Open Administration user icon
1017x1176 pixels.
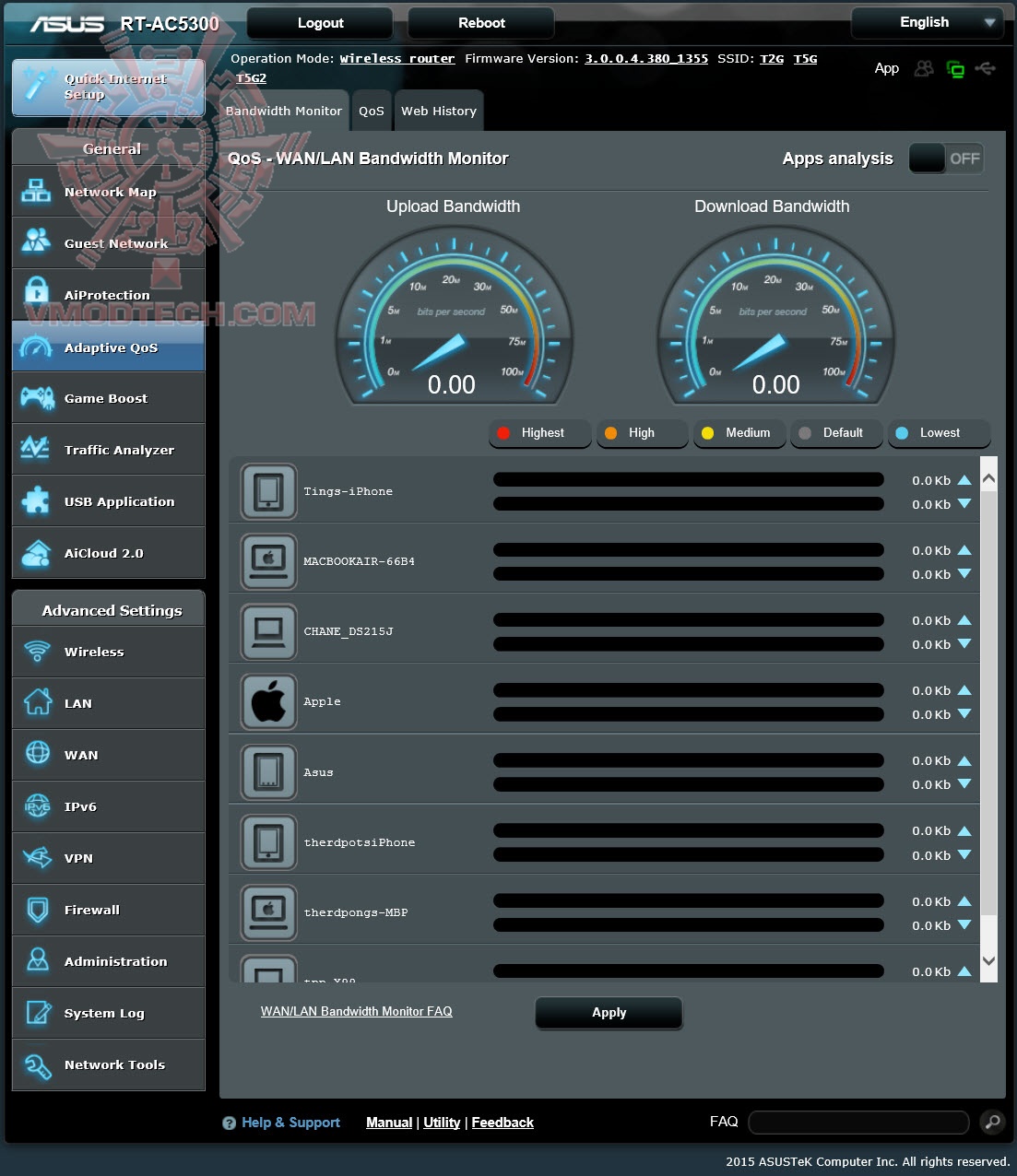coord(37,960)
